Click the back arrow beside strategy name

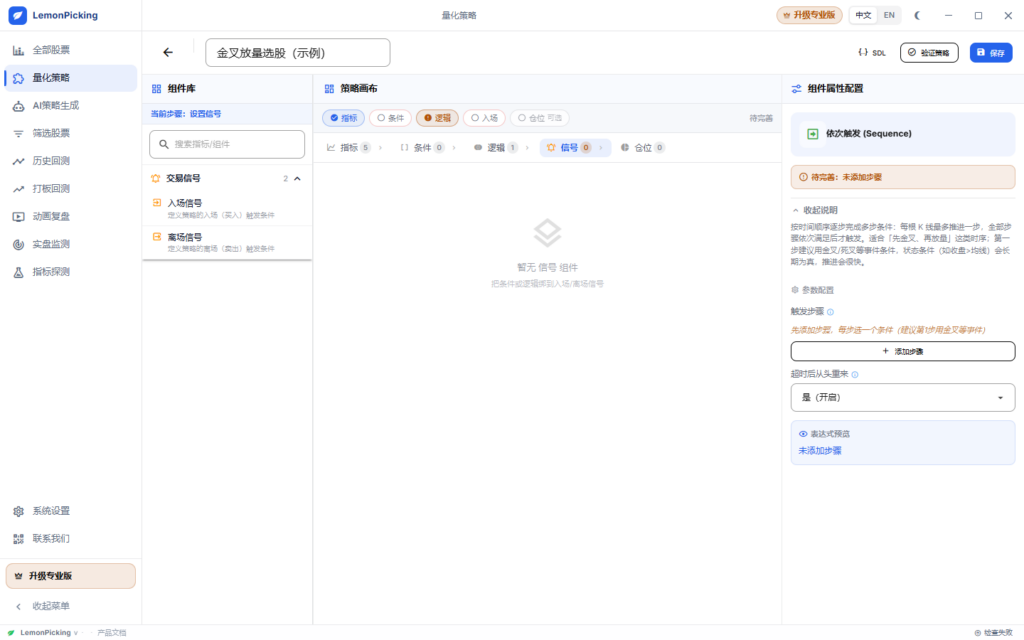pos(168,52)
